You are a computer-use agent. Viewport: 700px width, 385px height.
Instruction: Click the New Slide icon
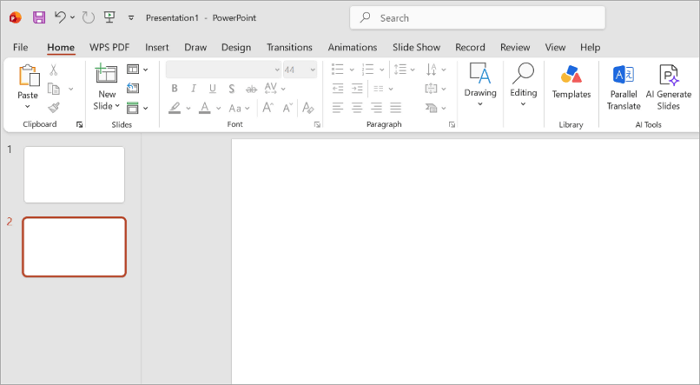[106, 74]
